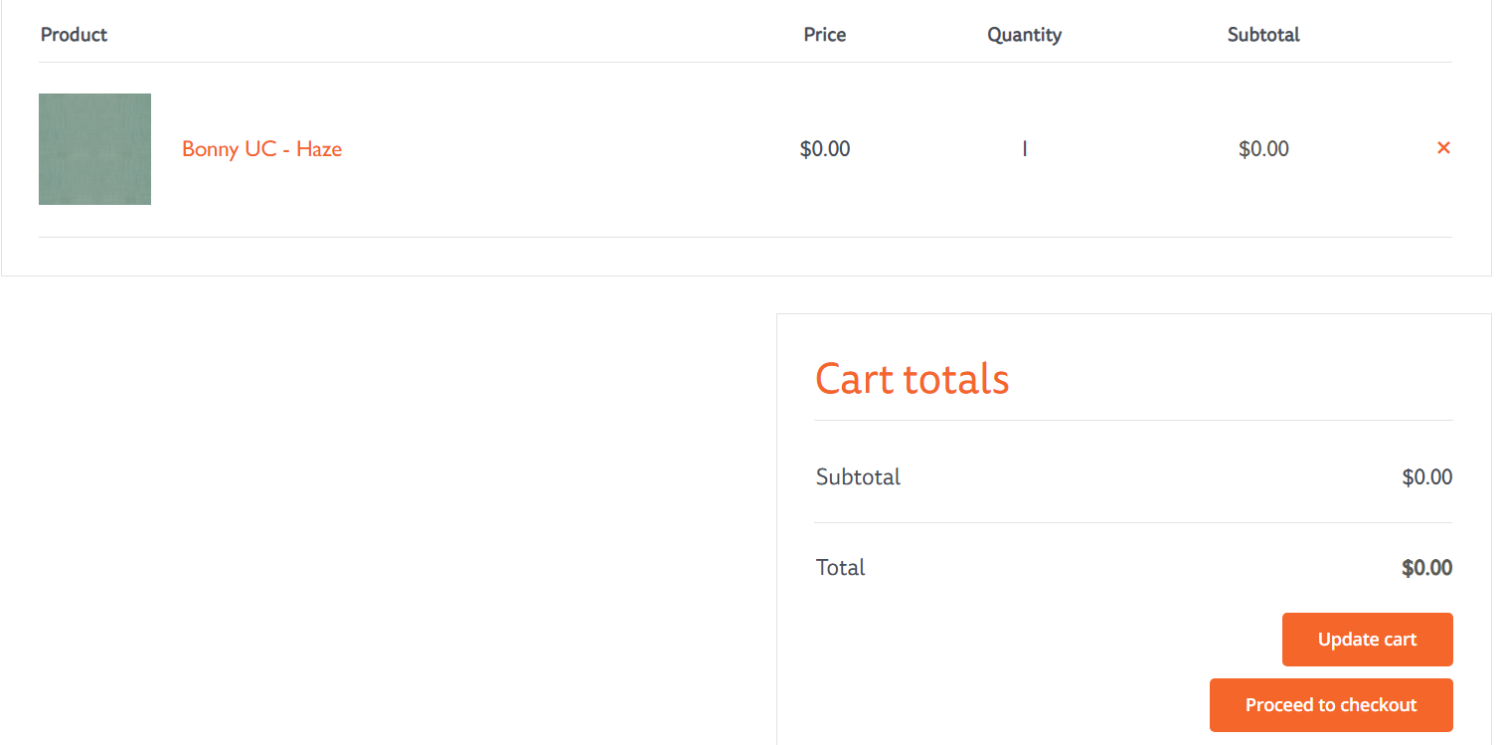Click blank space between product name and price
The height and width of the screenshot is (745, 1500).
click(x=570, y=149)
